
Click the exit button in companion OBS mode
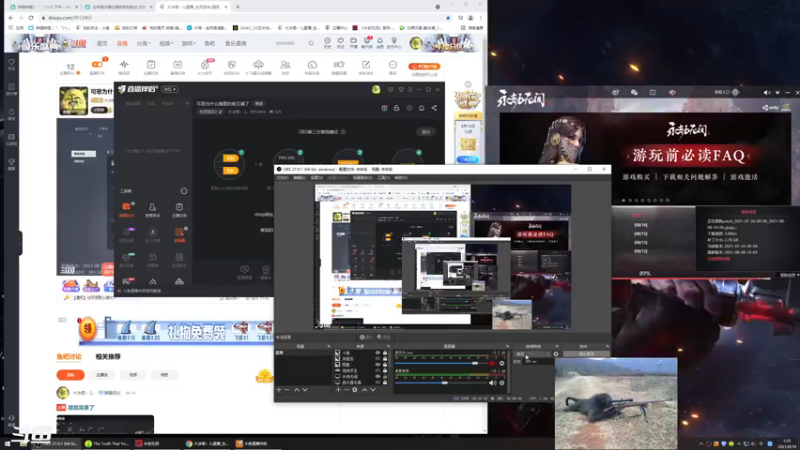[x=426, y=132]
